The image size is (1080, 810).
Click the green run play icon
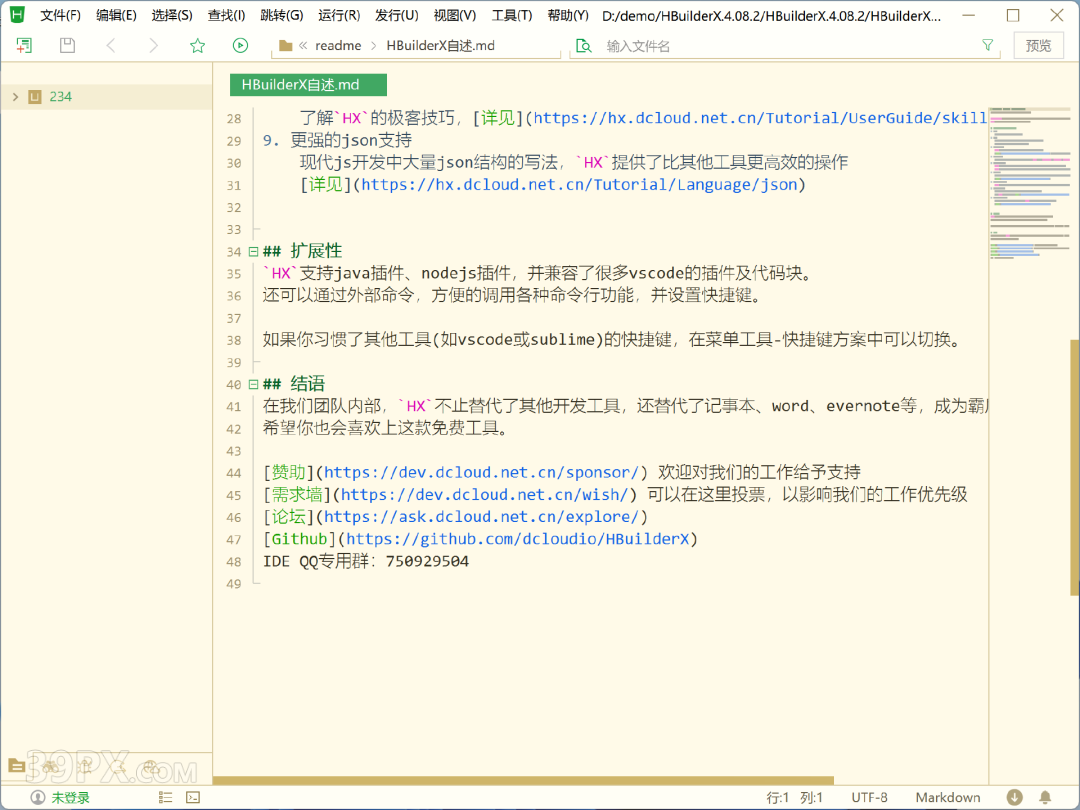coord(240,45)
